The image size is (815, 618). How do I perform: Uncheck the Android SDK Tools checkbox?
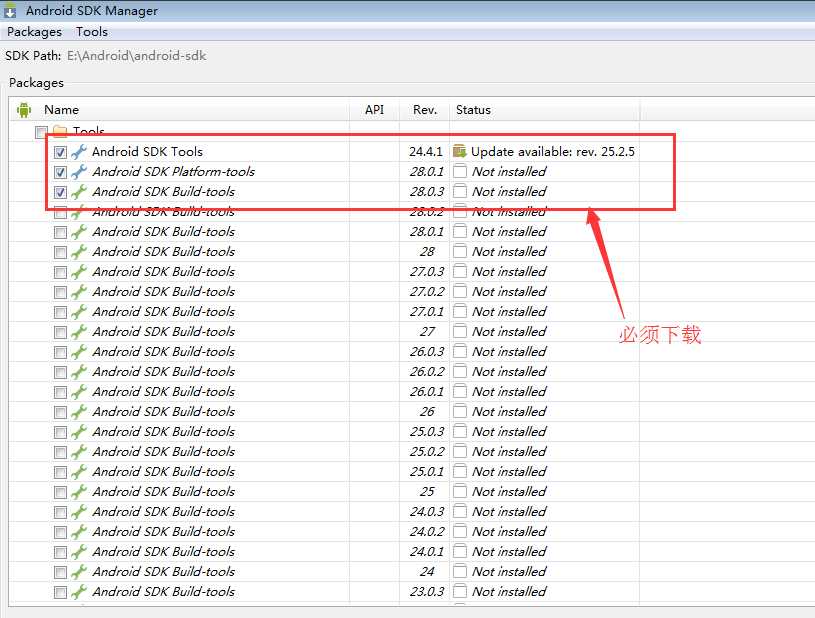coord(60,152)
